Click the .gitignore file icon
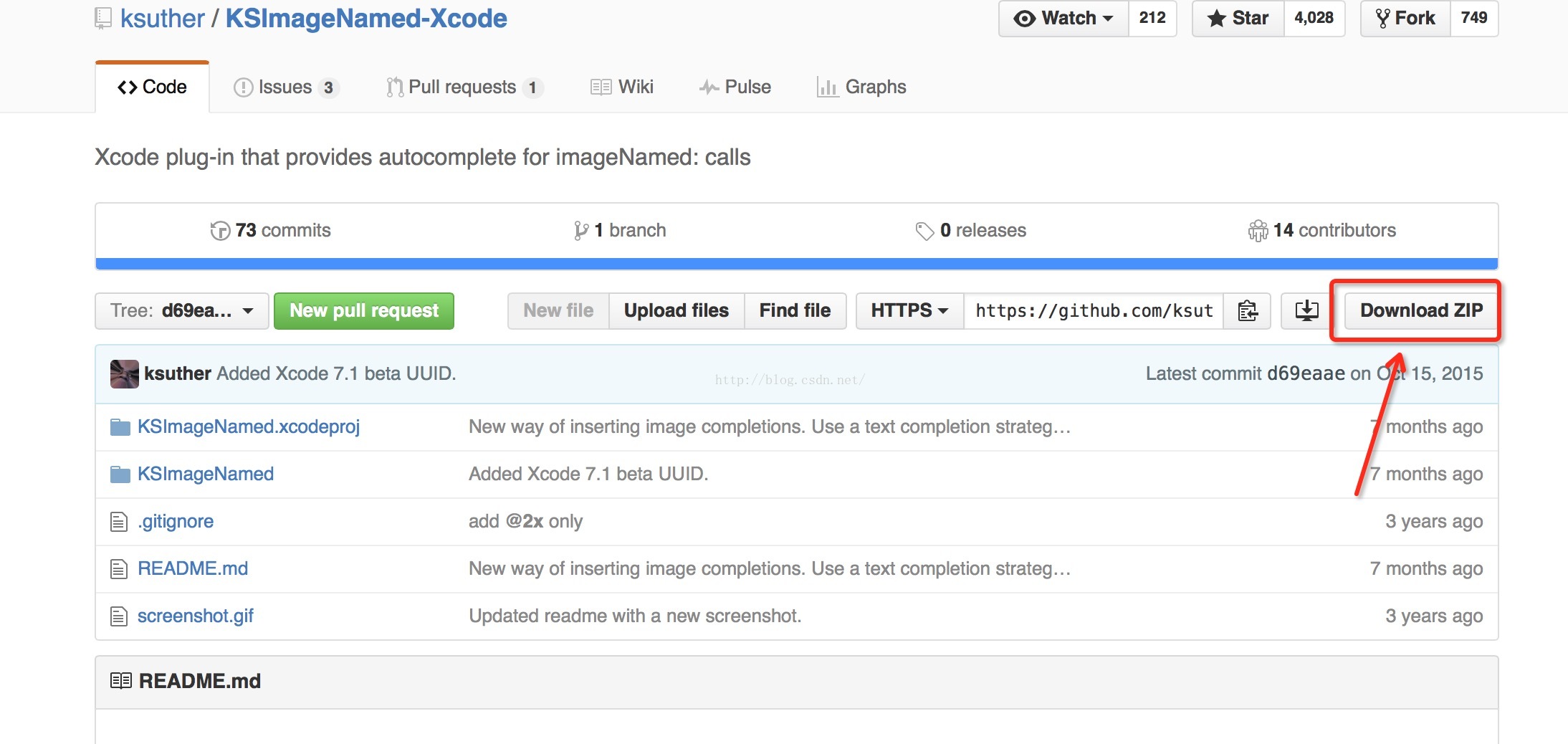Viewport: 1568px width, 744px height. tap(119, 522)
